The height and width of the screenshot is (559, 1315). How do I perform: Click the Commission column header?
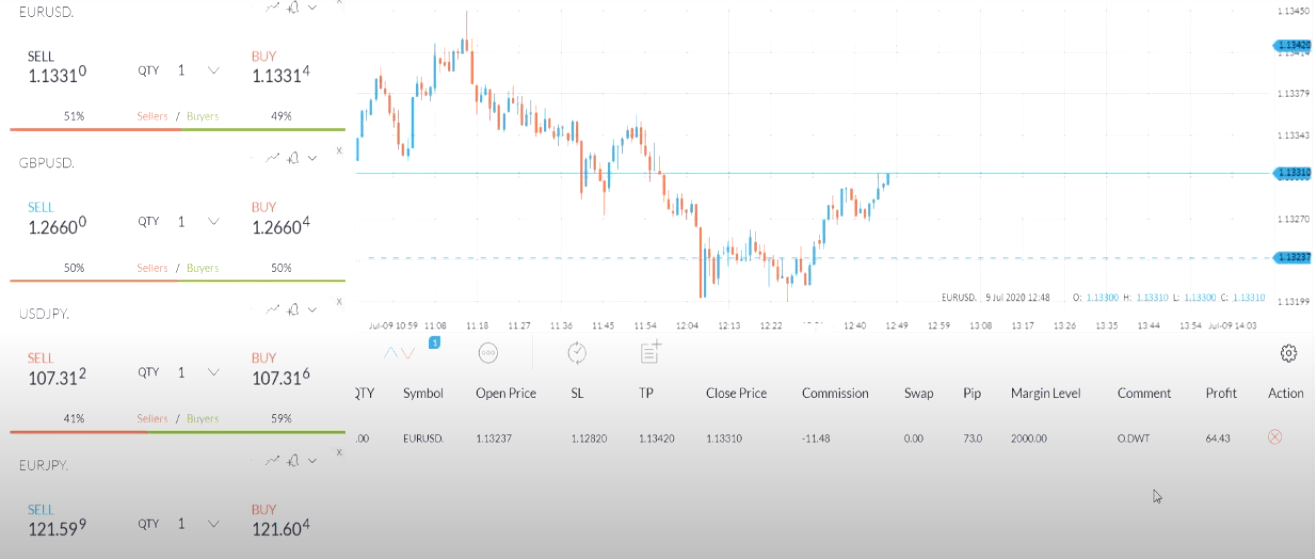[835, 393]
